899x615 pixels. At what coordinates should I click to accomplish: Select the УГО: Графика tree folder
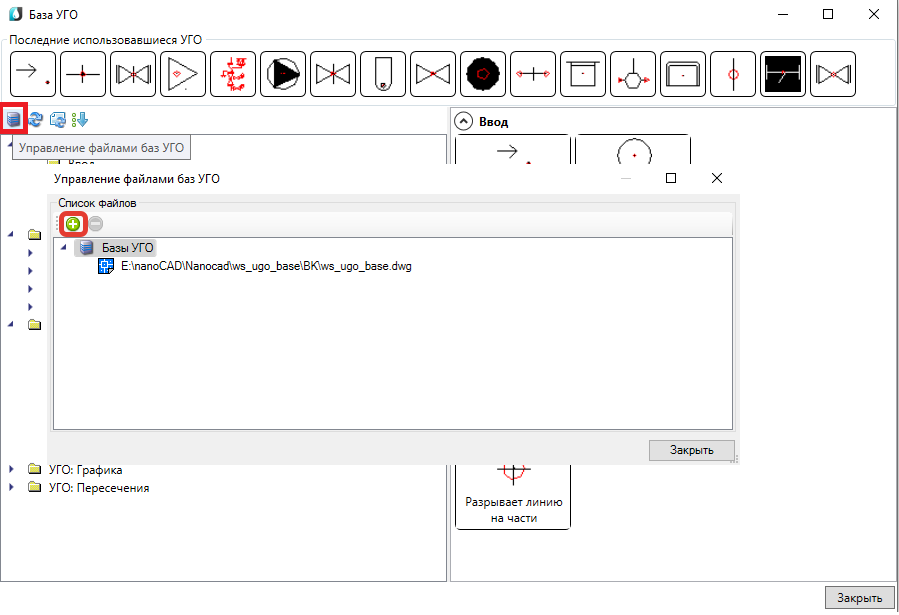(x=85, y=470)
